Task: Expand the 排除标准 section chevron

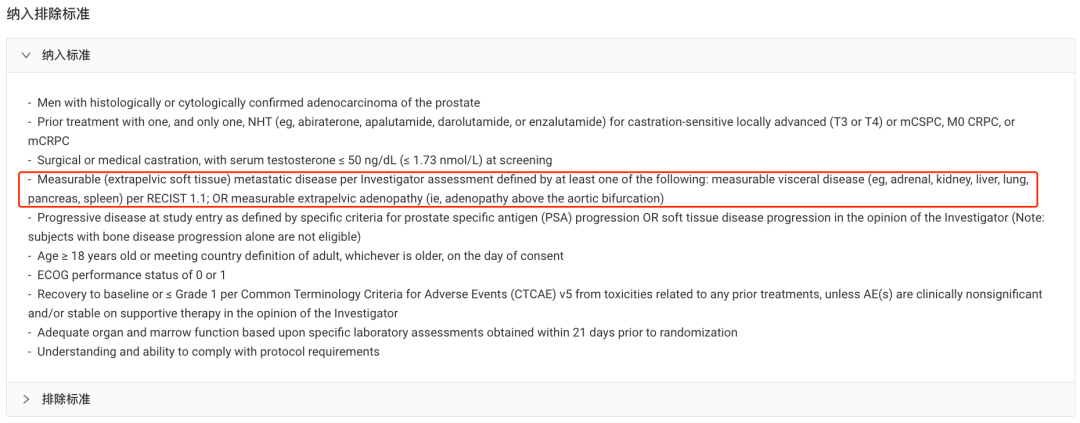Action: pos(26,399)
